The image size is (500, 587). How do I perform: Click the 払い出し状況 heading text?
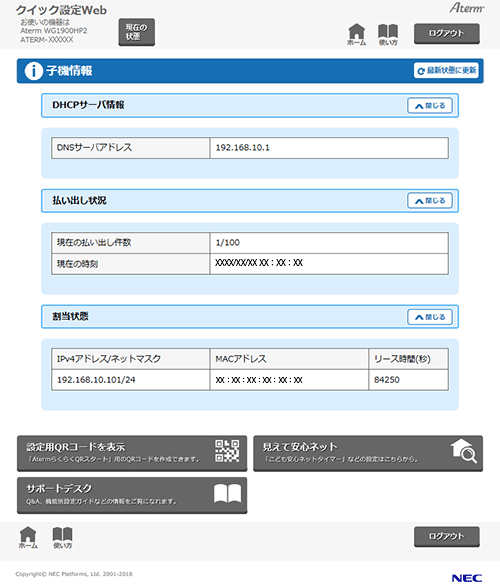point(79,200)
